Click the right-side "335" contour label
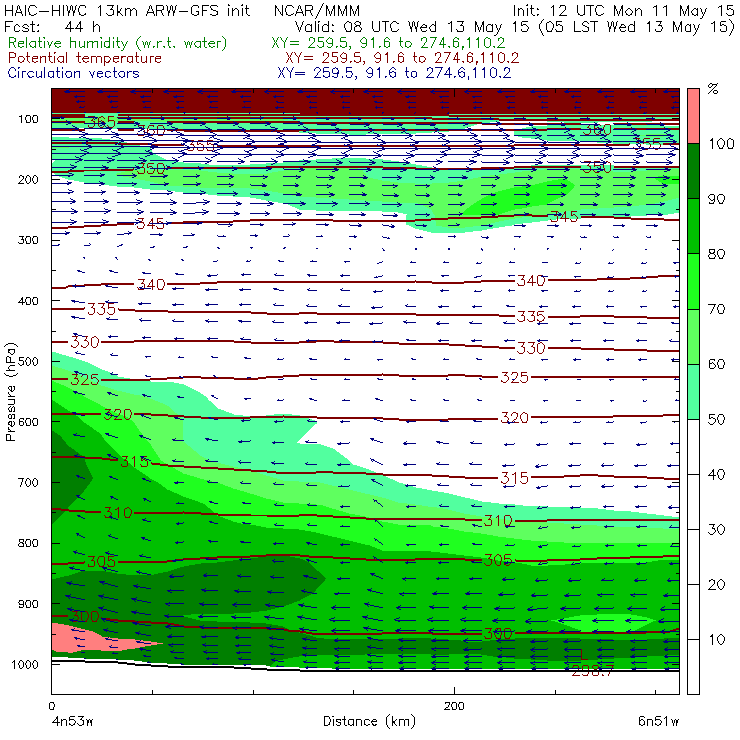The height and width of the screenshot is (740, 740). [531, 317]
